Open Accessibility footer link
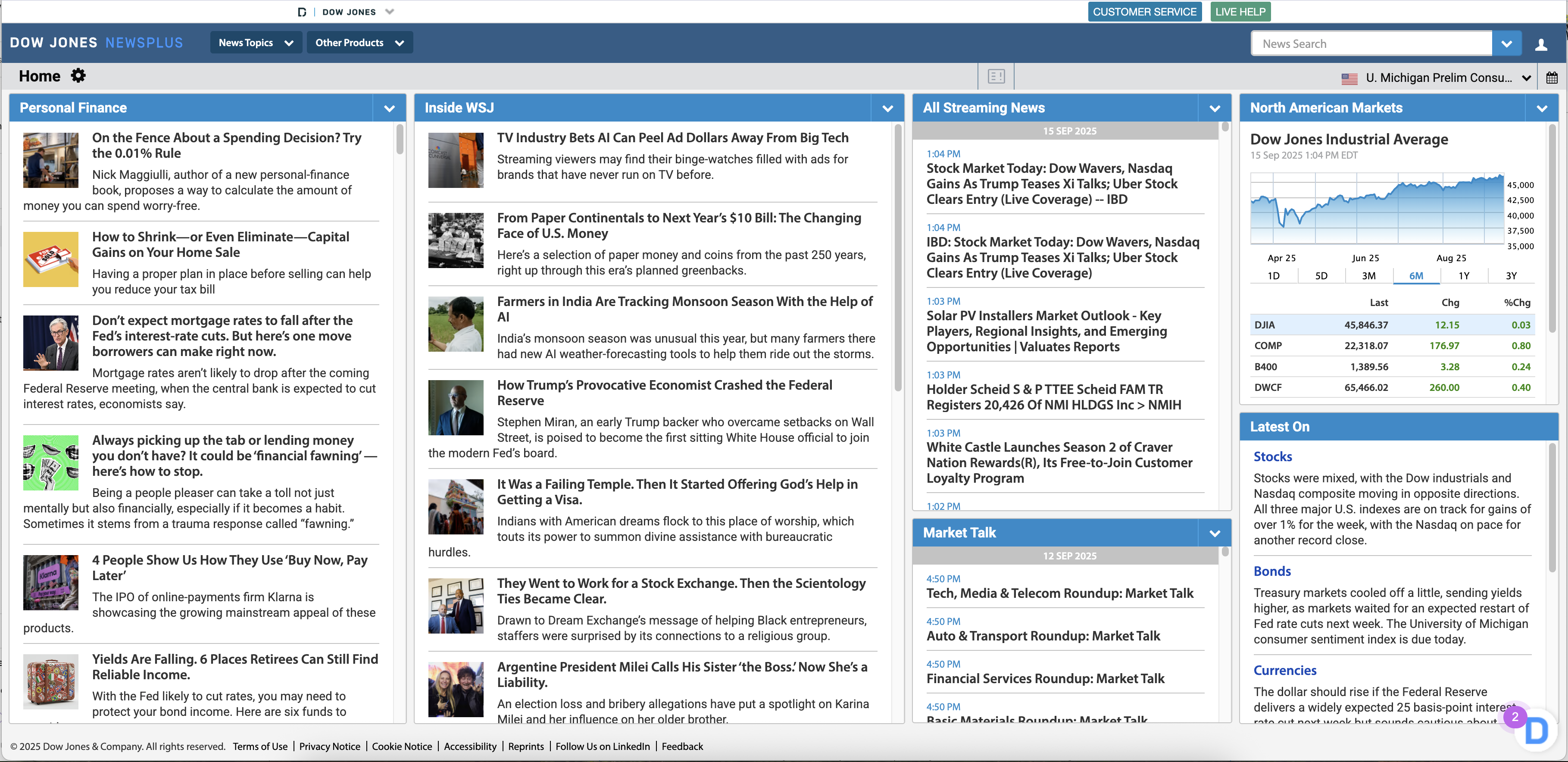1568x762 pixels. pos(470,746)
